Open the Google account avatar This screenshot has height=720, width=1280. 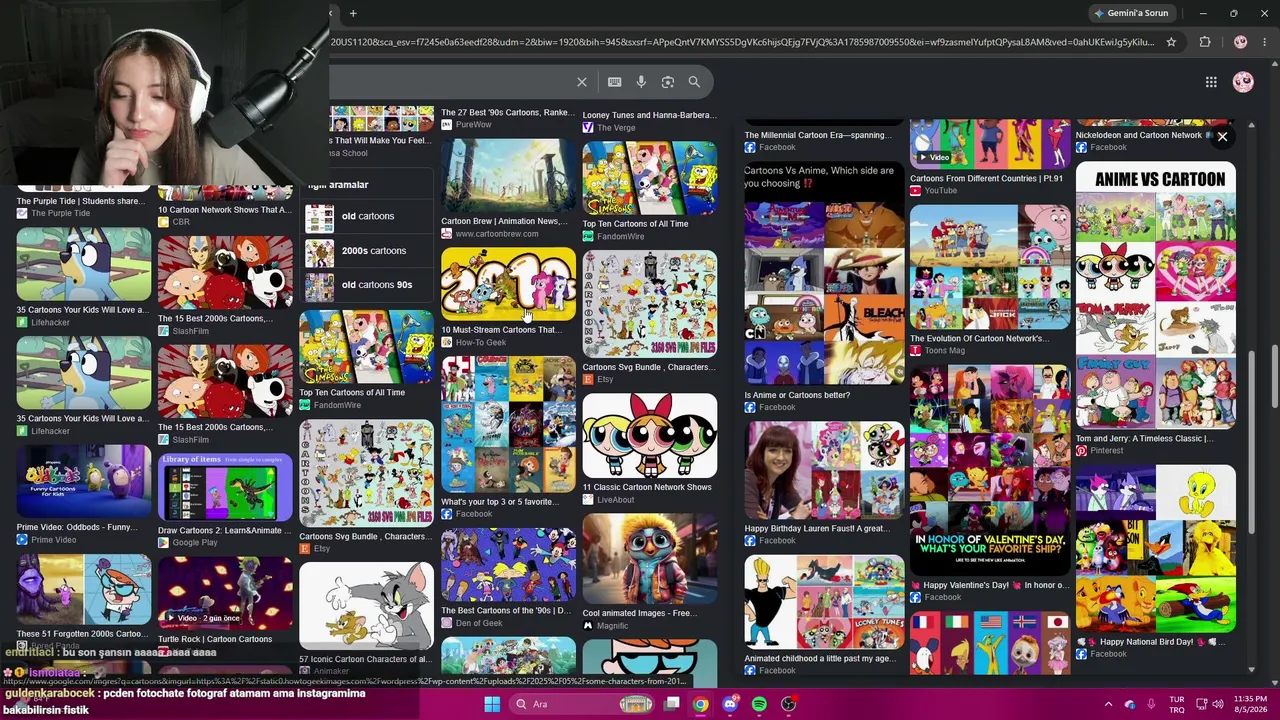coord(1243,82)
